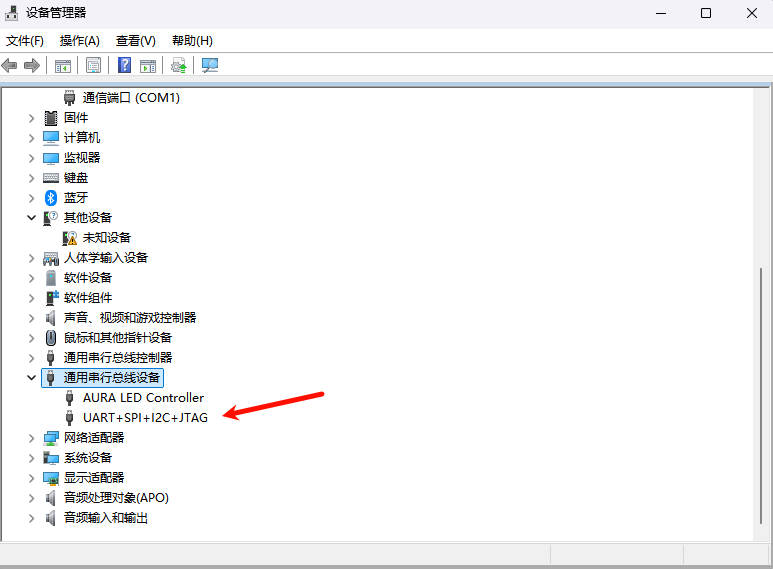Click the puzzle icon beside 软件组件
Viewport: 773px width, 569px height.
point(51,298)
